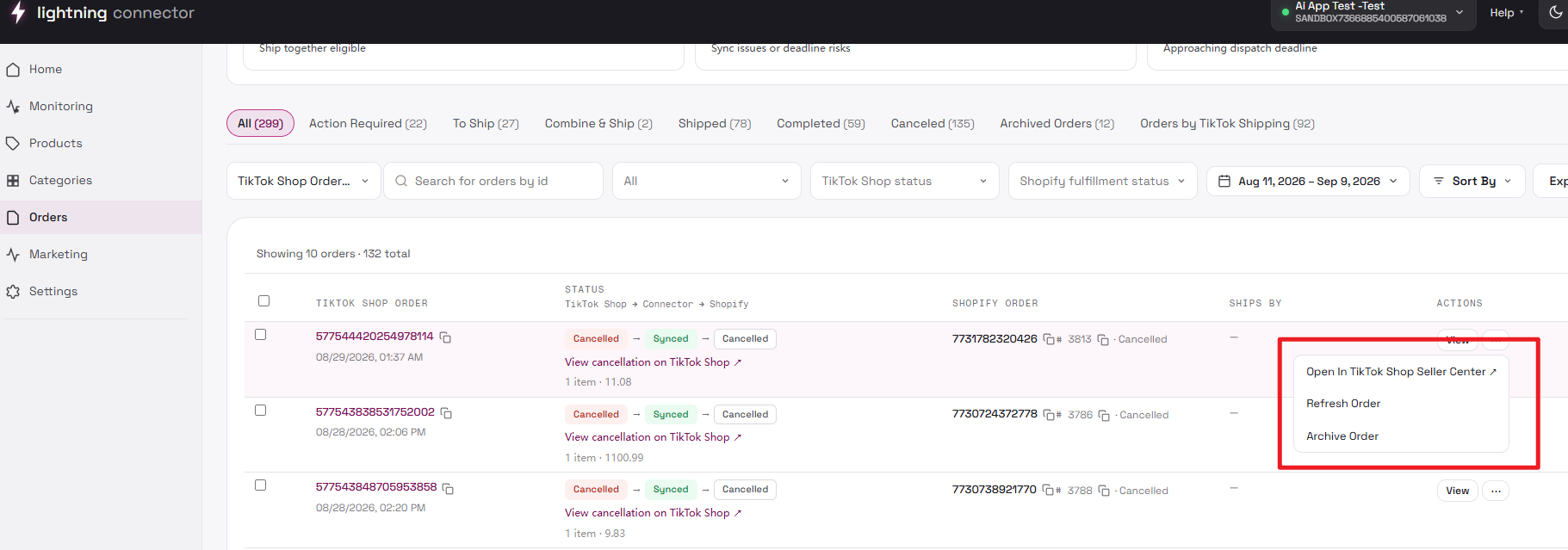Viewport: 1568px width, 550px height.
Task: Copy Shopify order id 7731782320426
Action: pyautogui.click(x=1048, y=339)
